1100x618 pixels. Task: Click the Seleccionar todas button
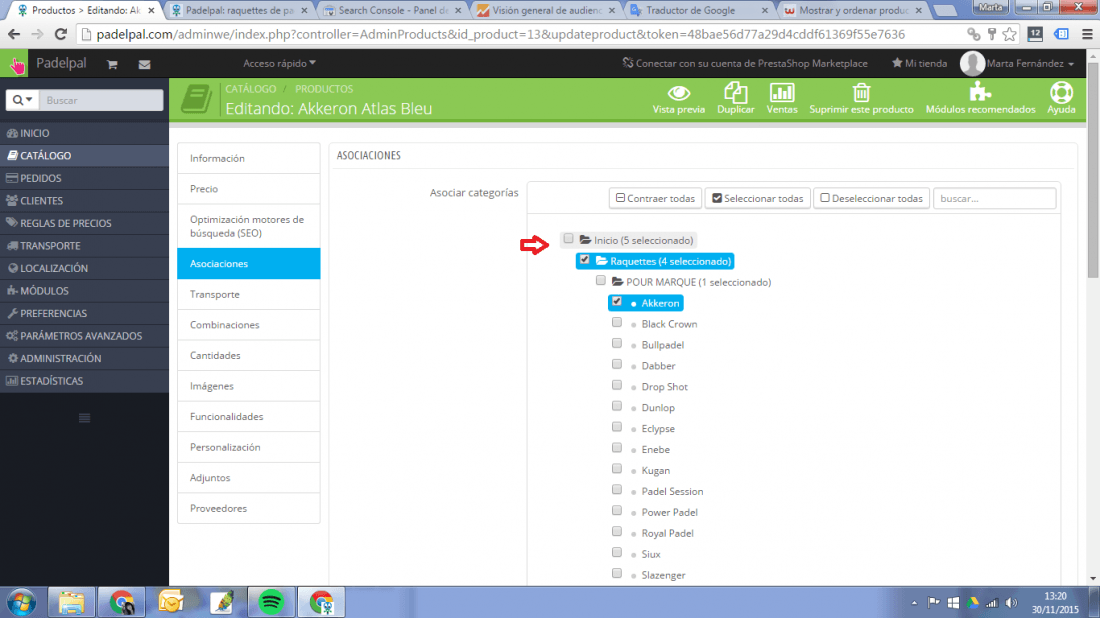pos(758,199)
